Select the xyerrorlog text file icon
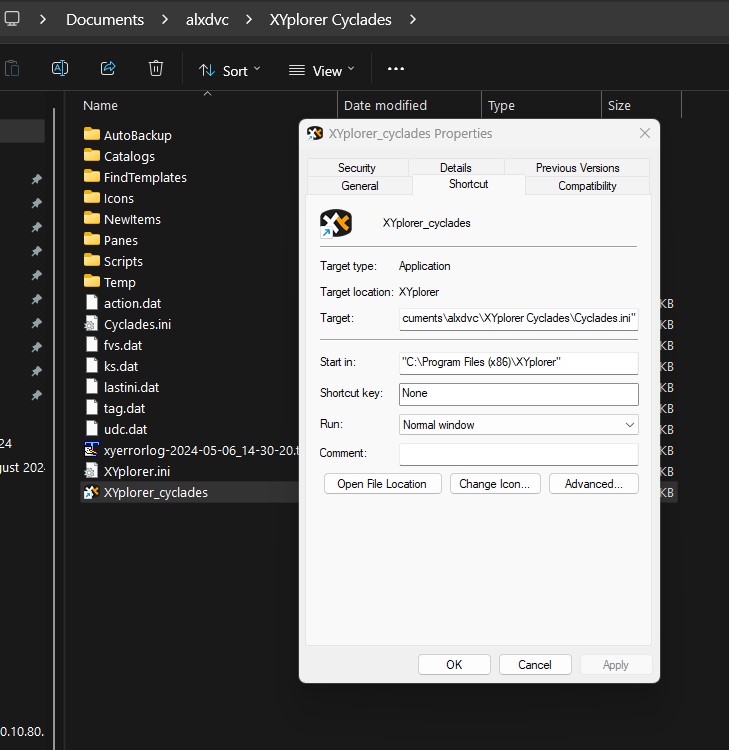Image resolution: width=729 pixels, height=750 pixels. pyautogui.click(x=92, y=450)
